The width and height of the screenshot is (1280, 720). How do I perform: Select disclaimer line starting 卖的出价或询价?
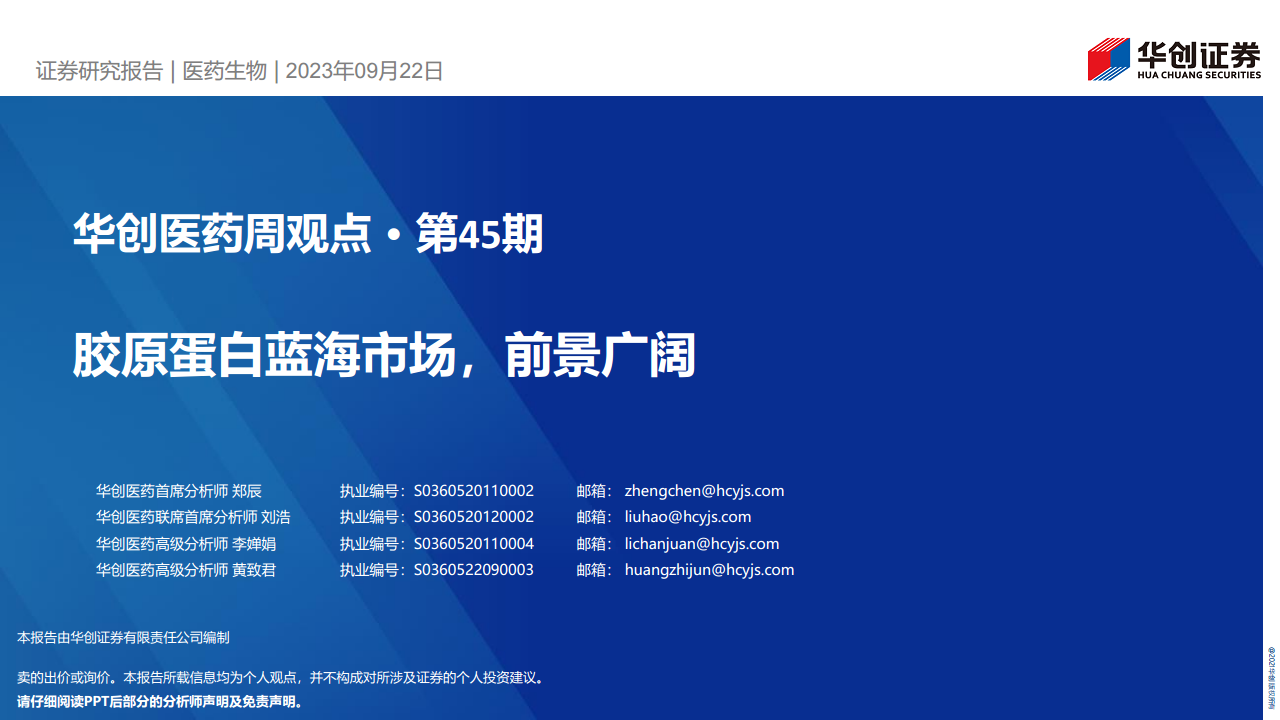click(281, 678)
